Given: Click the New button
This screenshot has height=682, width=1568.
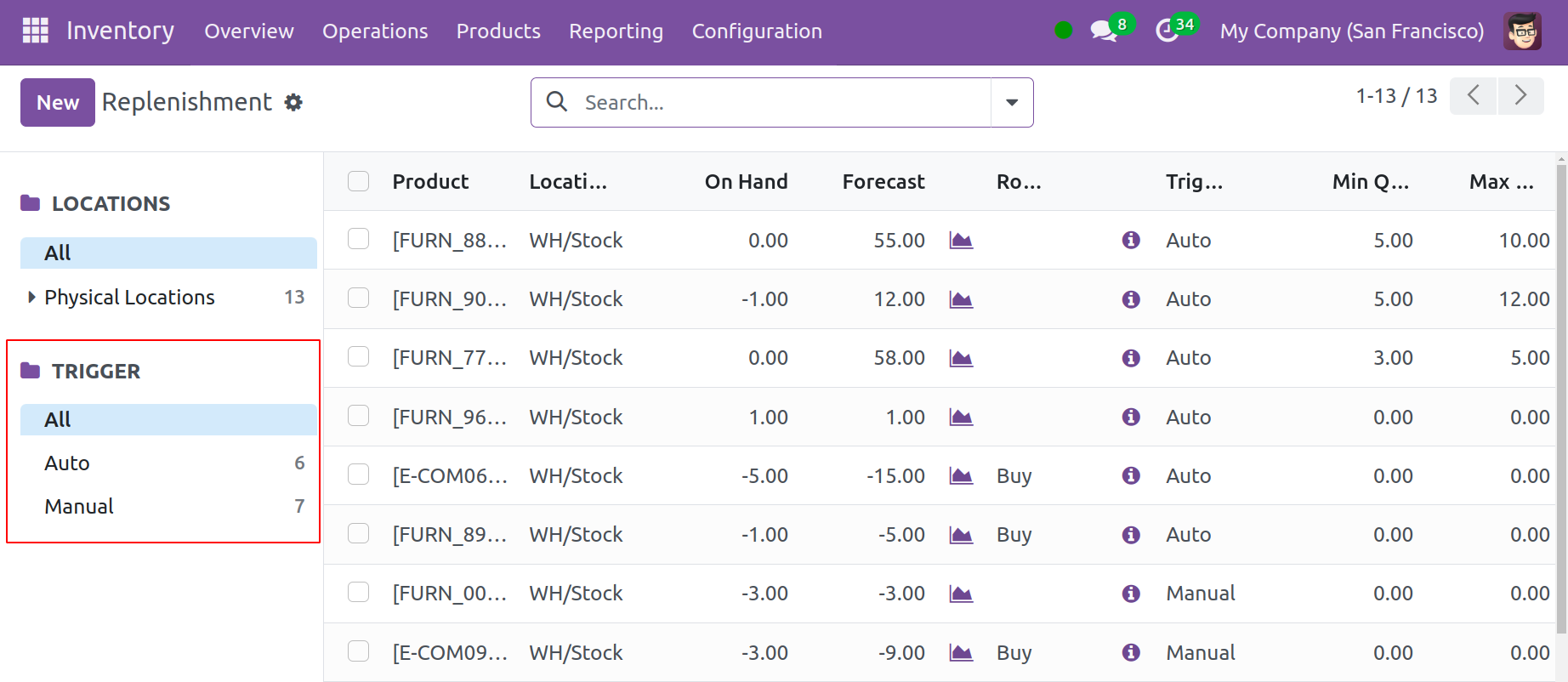Looking at the screenshot, I should click(x=58, y=103).
